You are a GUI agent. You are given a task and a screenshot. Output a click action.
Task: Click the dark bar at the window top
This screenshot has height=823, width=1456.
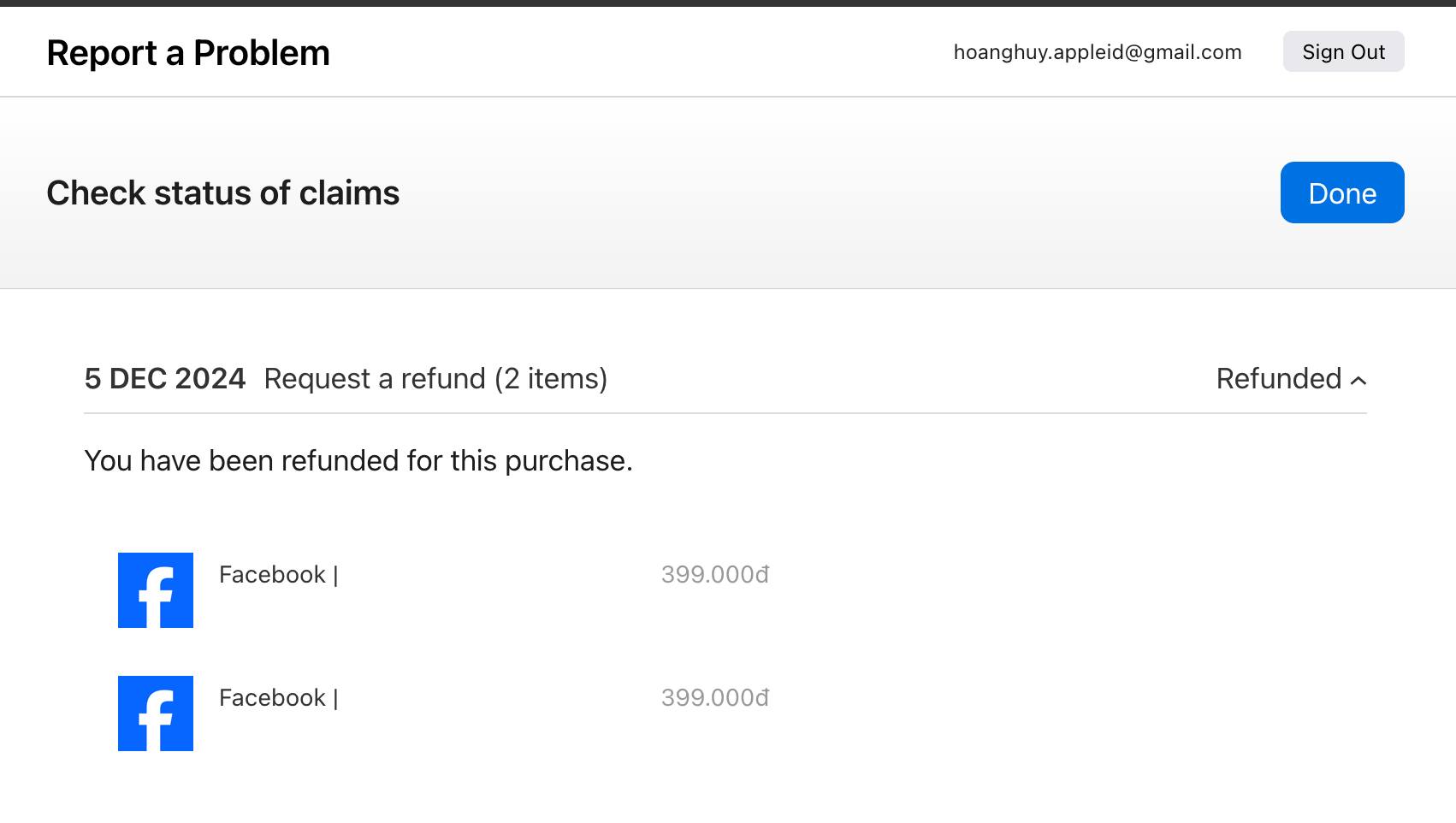pyautogui.click(x=727, y=3)
